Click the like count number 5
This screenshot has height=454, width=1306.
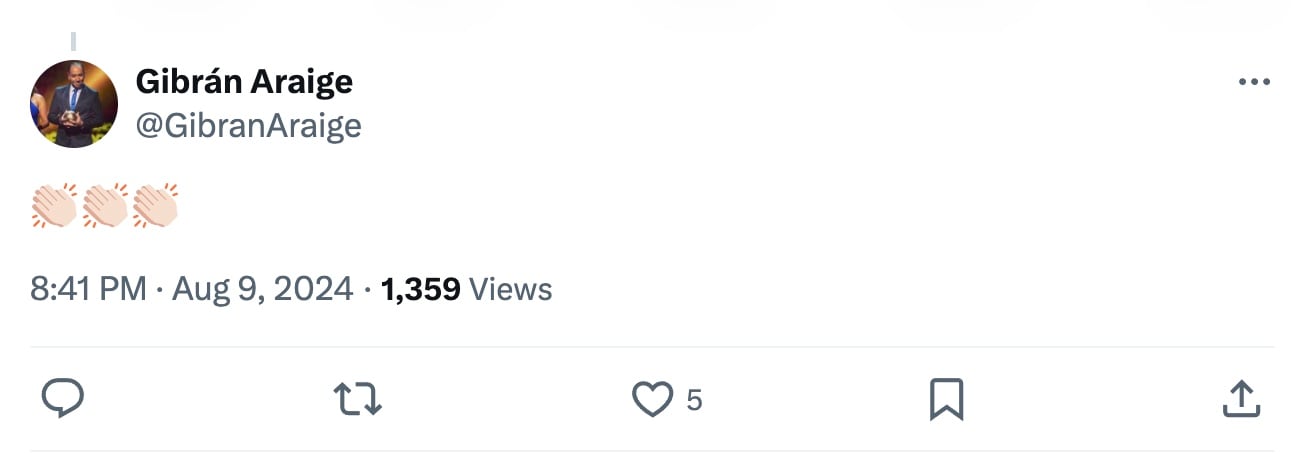coord(694,401)
